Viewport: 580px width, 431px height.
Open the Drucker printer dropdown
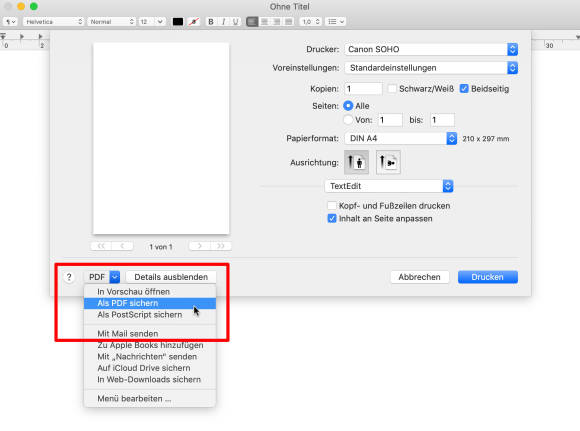point(431,49)
